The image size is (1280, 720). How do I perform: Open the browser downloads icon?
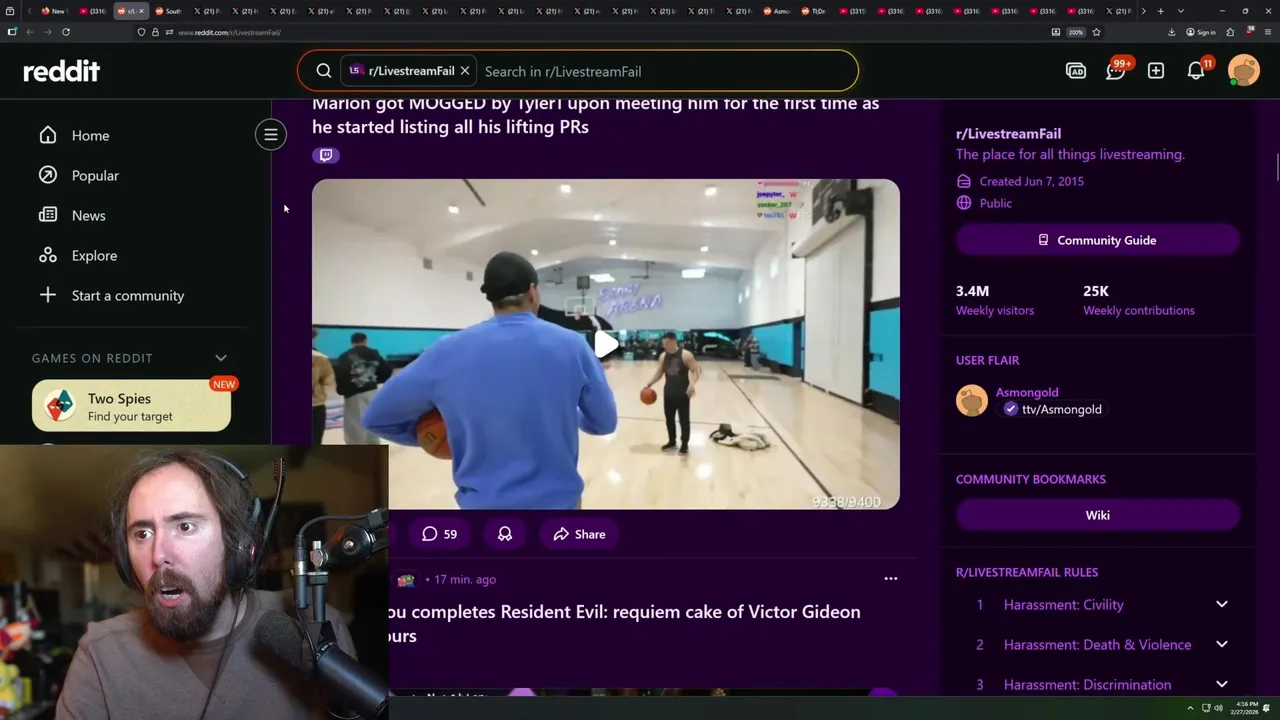pos(1171,32)
